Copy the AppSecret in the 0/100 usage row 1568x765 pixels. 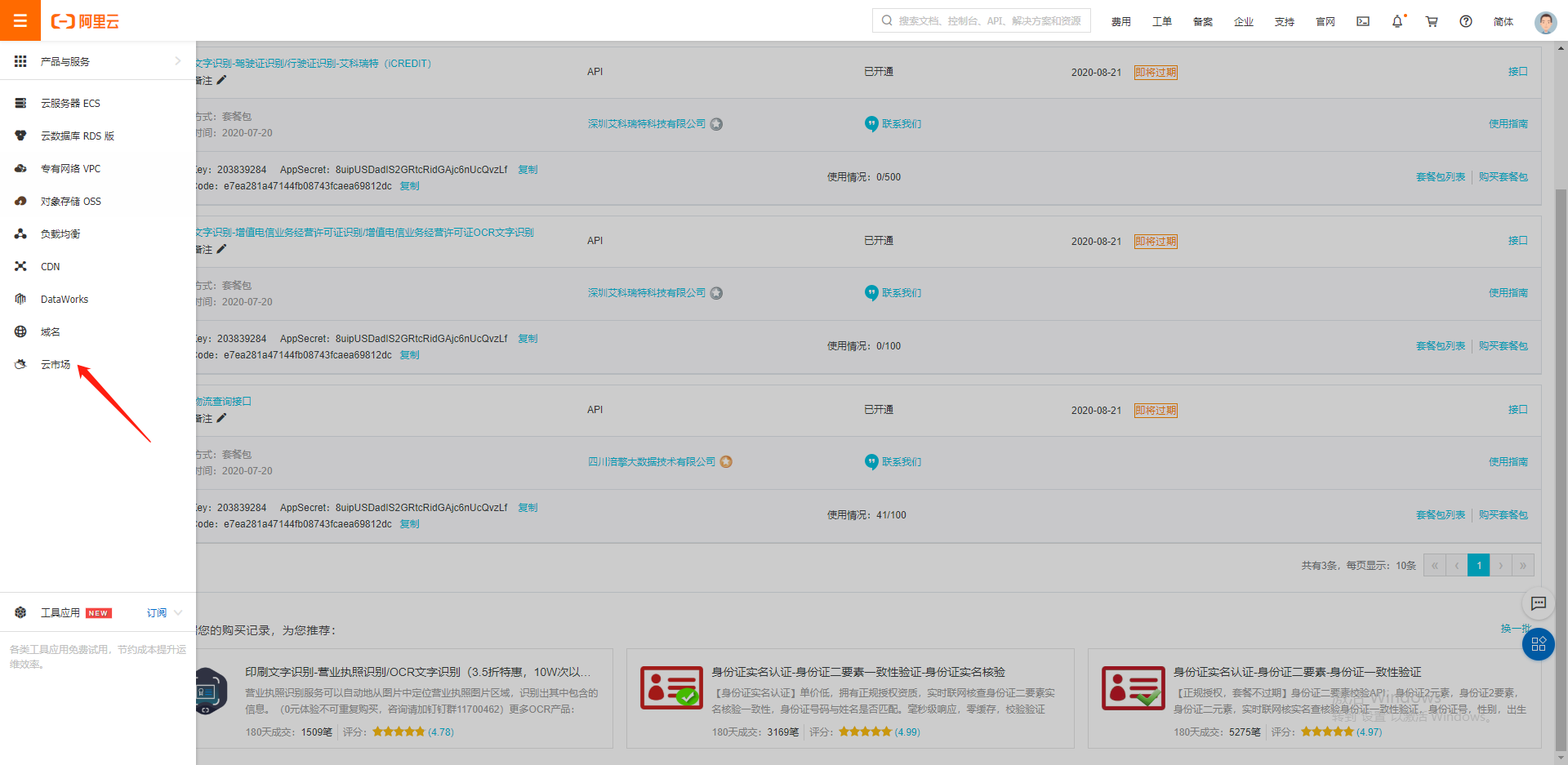pyautogui.click(x=528, y=338)
